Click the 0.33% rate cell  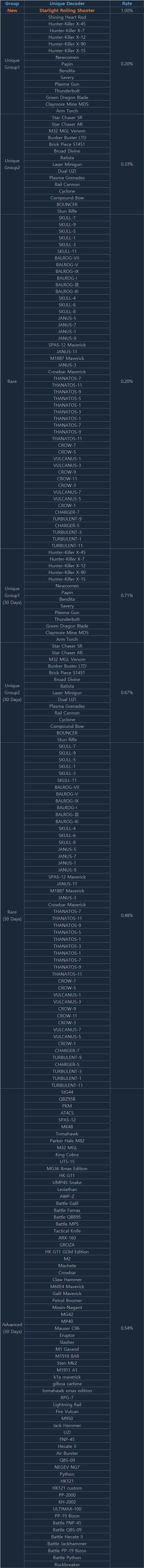[127, 164]
